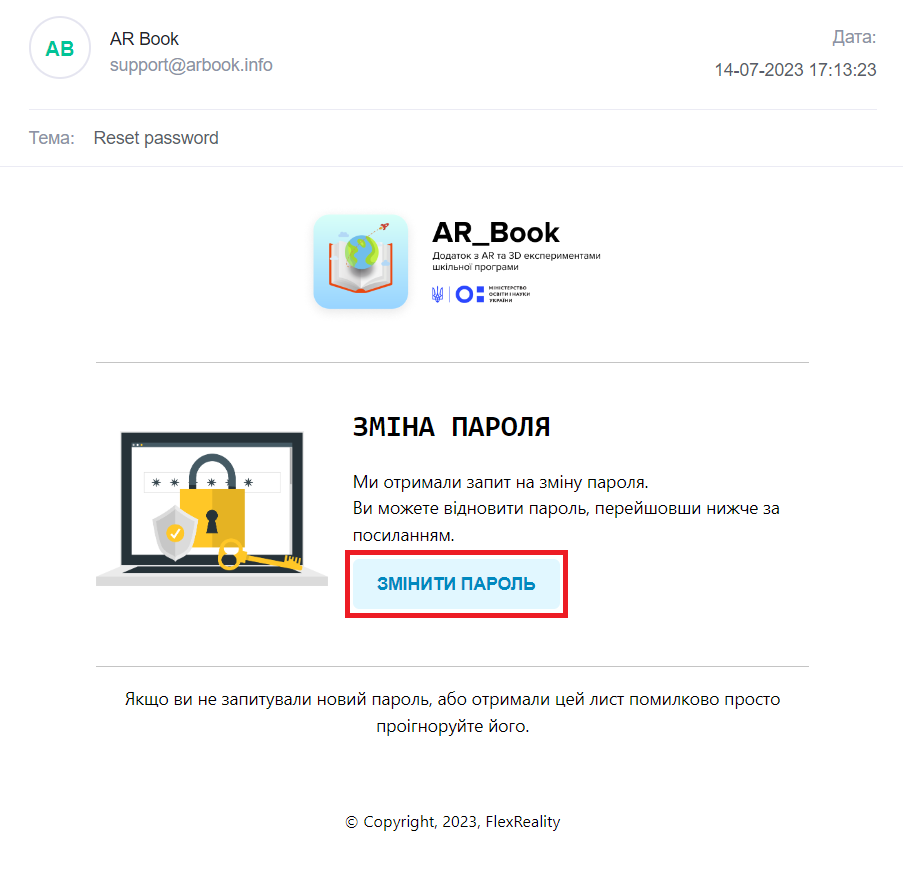Click the masked asterisks password field graphic
Image resolution: width=903 pixels, height=871 pixels.
point(212,482)
